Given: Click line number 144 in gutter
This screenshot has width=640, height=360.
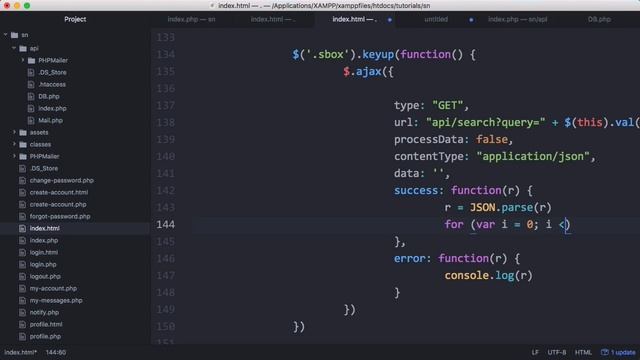Looking at the screenshot, I should 165,224.
